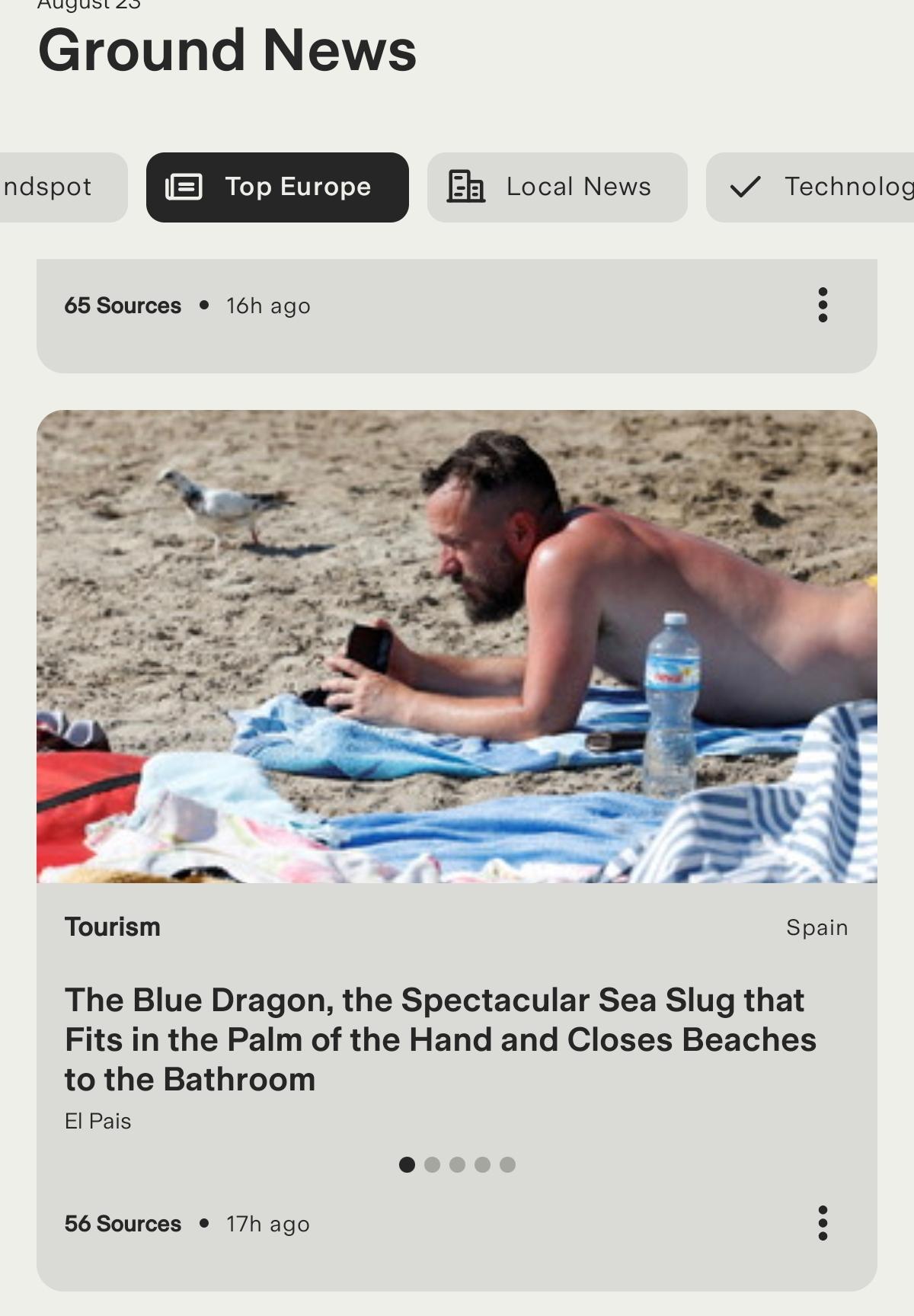This screenshot has width=914, height=1316.
Task: View the 56 Sources list
Action: tap(123, 1224)
